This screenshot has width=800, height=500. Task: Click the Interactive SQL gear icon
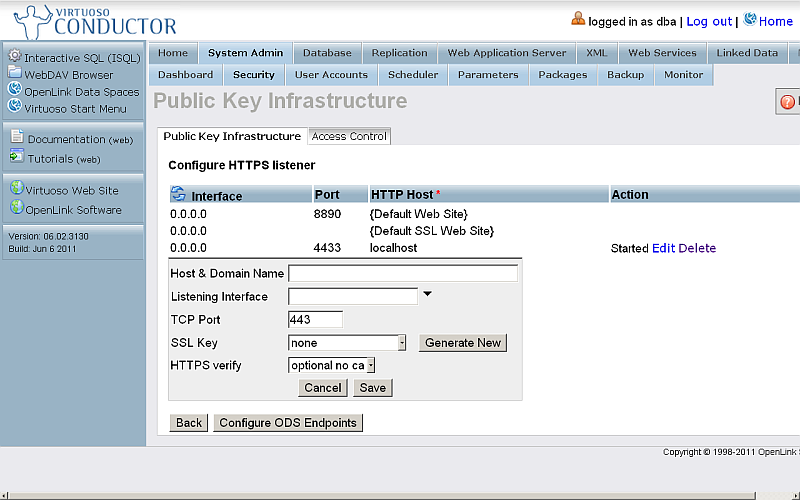(15, 56)
